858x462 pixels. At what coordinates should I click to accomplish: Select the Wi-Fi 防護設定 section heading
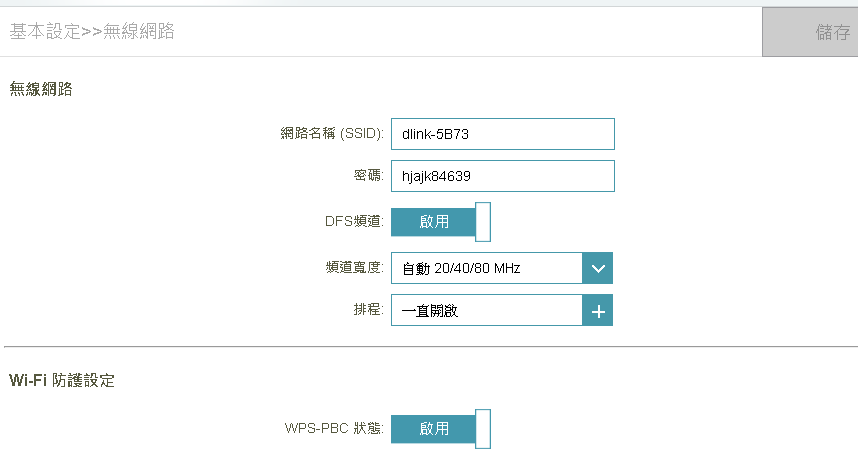pyautogui.click(x=62, y=380)
